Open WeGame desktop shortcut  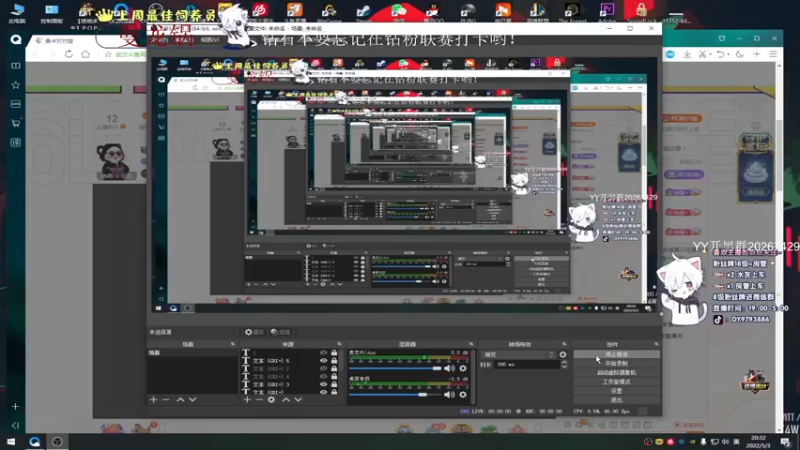pyautogui.click(x=329, y=12)
